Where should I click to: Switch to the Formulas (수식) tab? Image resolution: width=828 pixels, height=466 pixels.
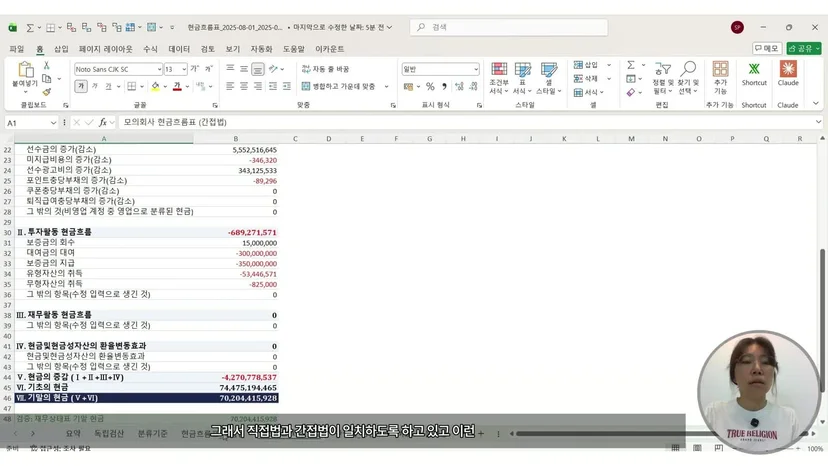(150, 49)
